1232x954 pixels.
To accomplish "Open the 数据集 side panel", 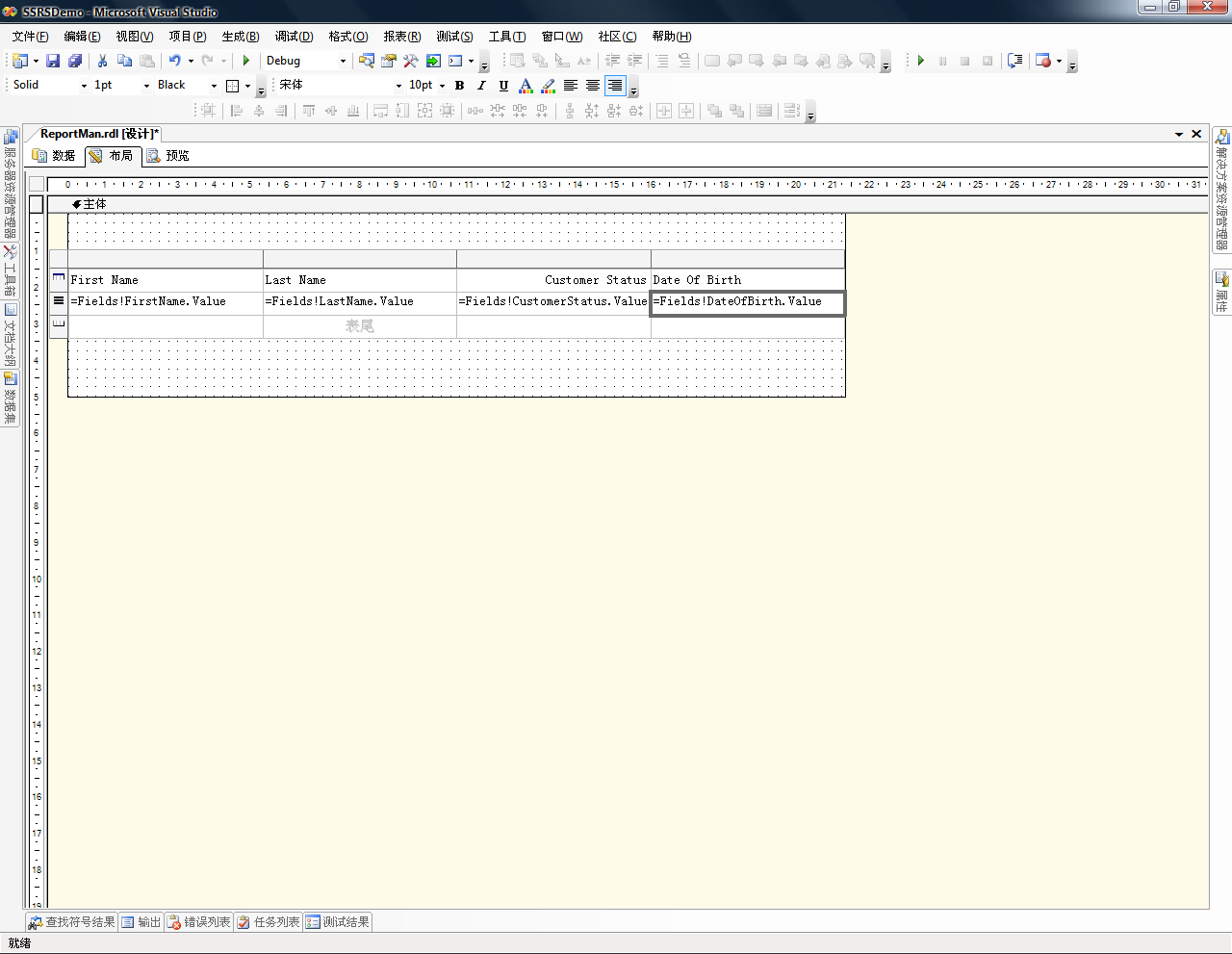I will [10, 400].
